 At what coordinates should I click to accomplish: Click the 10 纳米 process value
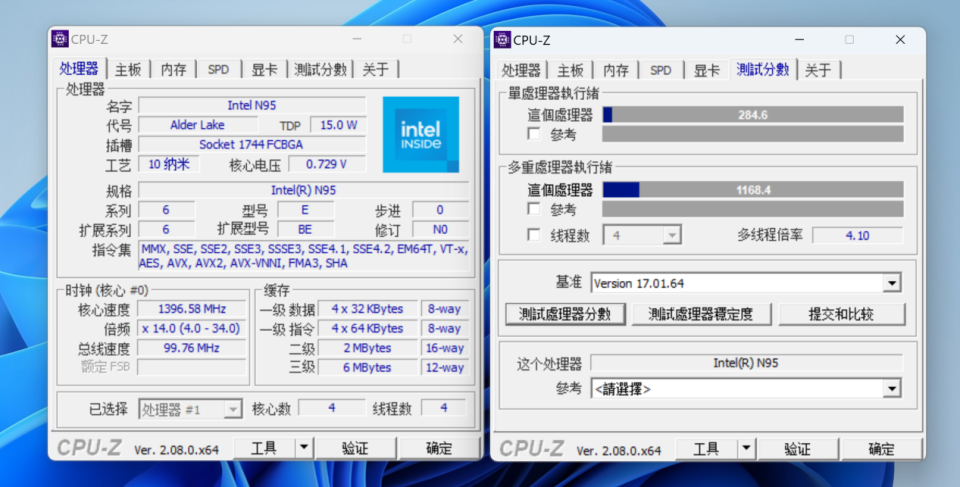coord(168,164)
